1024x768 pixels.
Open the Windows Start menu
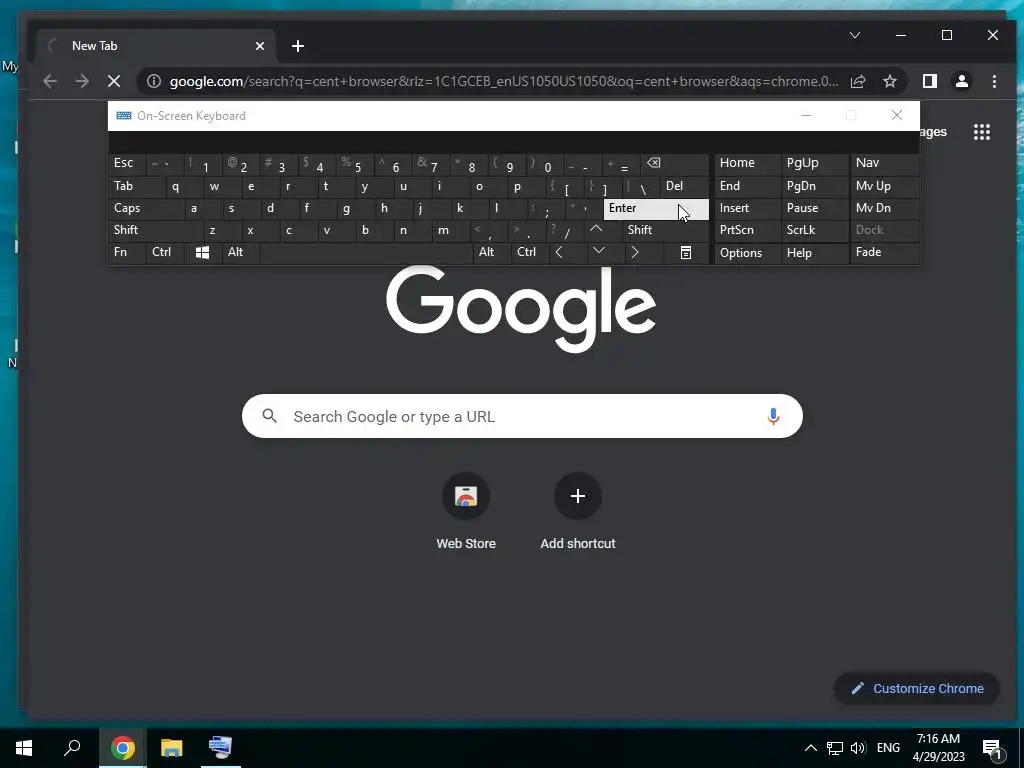[24, 747]
